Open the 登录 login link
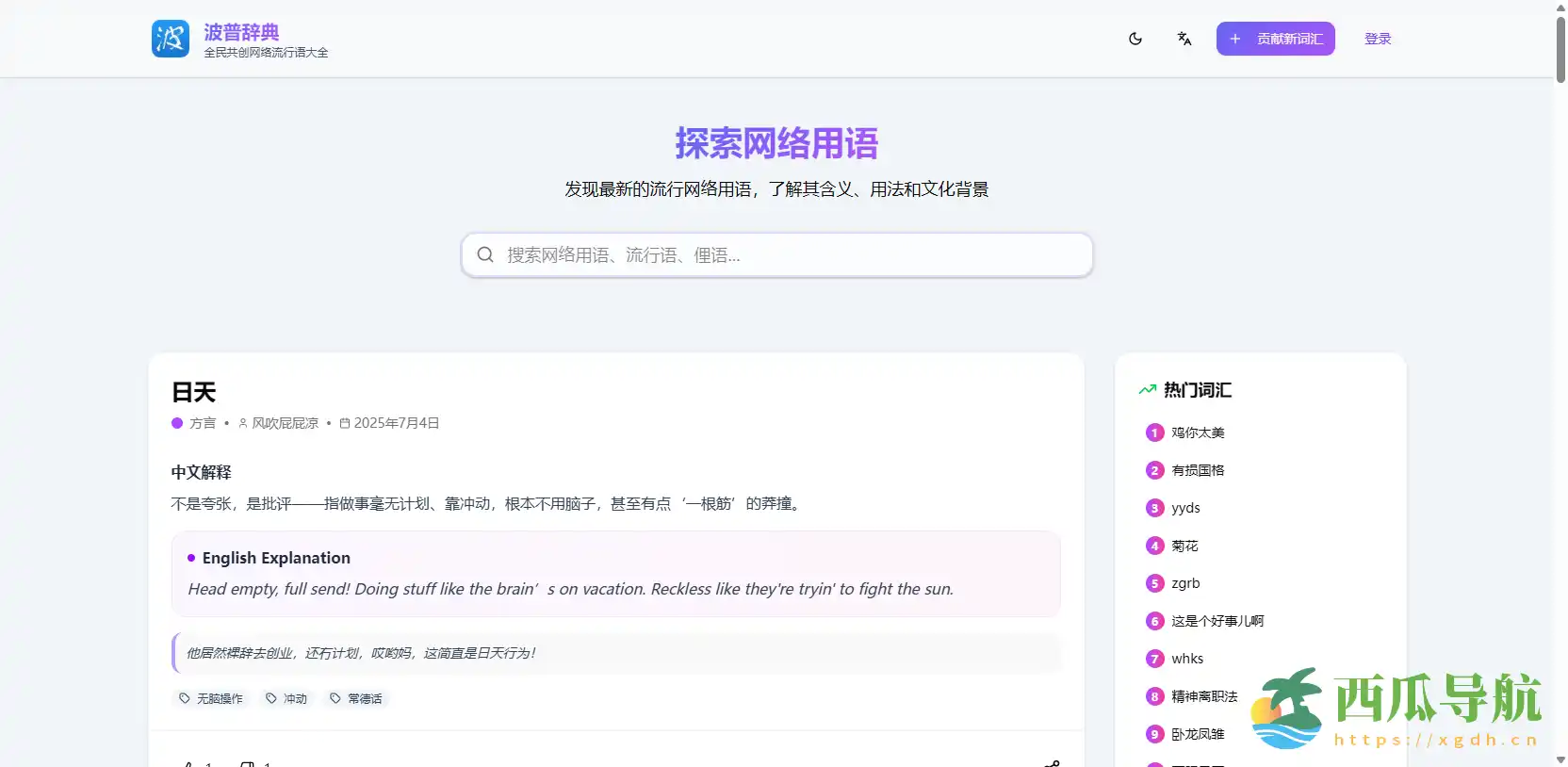The image size is (1568, 767). 1378,39
